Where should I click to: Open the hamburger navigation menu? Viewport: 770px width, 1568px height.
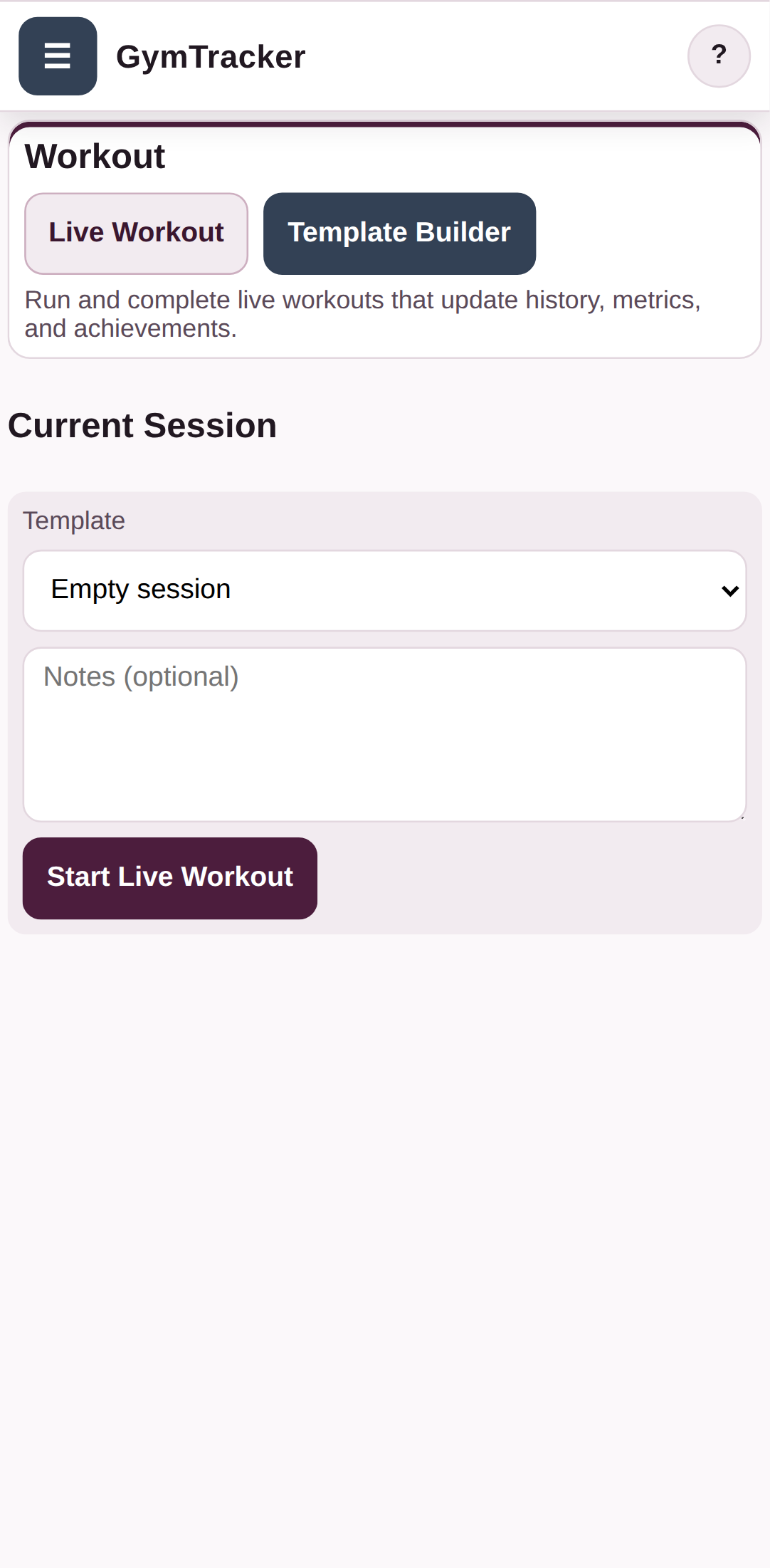pos(57,56)
